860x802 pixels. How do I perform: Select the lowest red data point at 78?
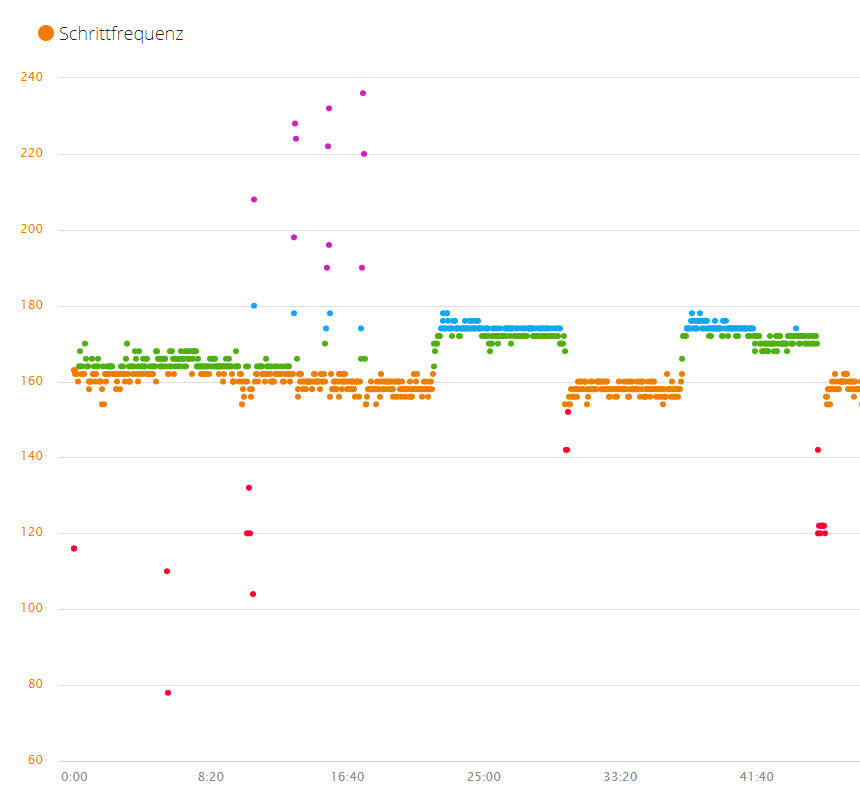coord(168,693)
